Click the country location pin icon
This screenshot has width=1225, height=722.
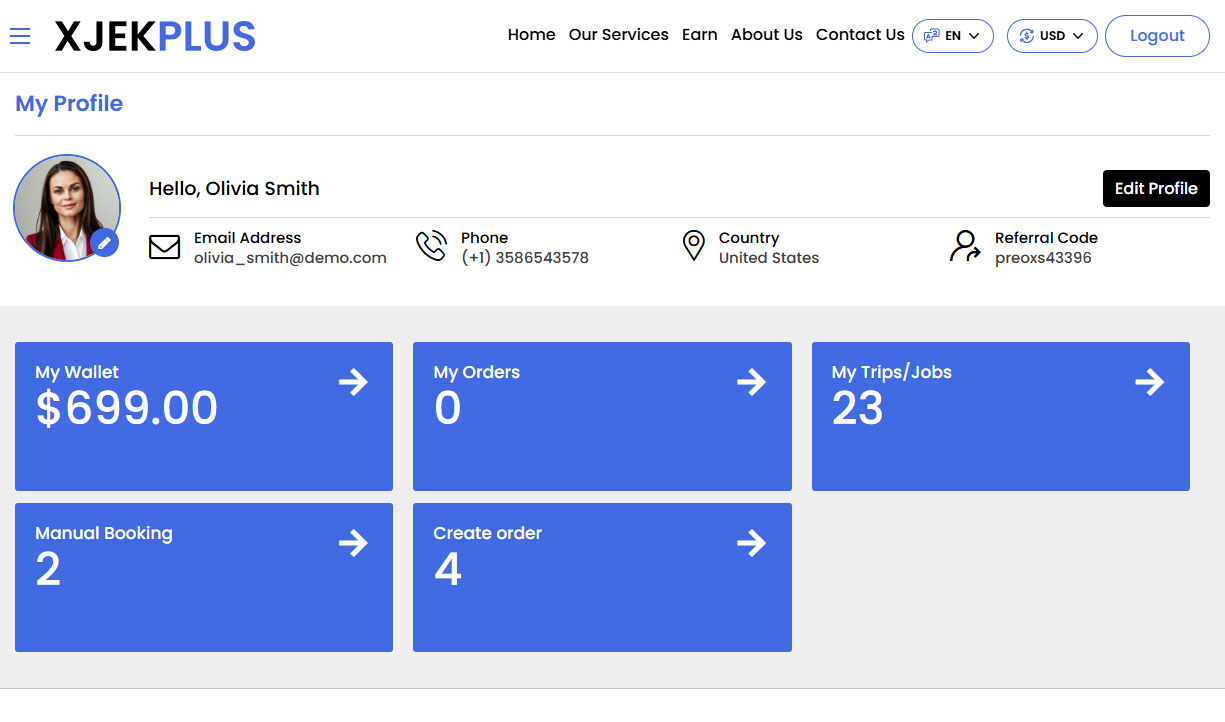click(693, 246)
